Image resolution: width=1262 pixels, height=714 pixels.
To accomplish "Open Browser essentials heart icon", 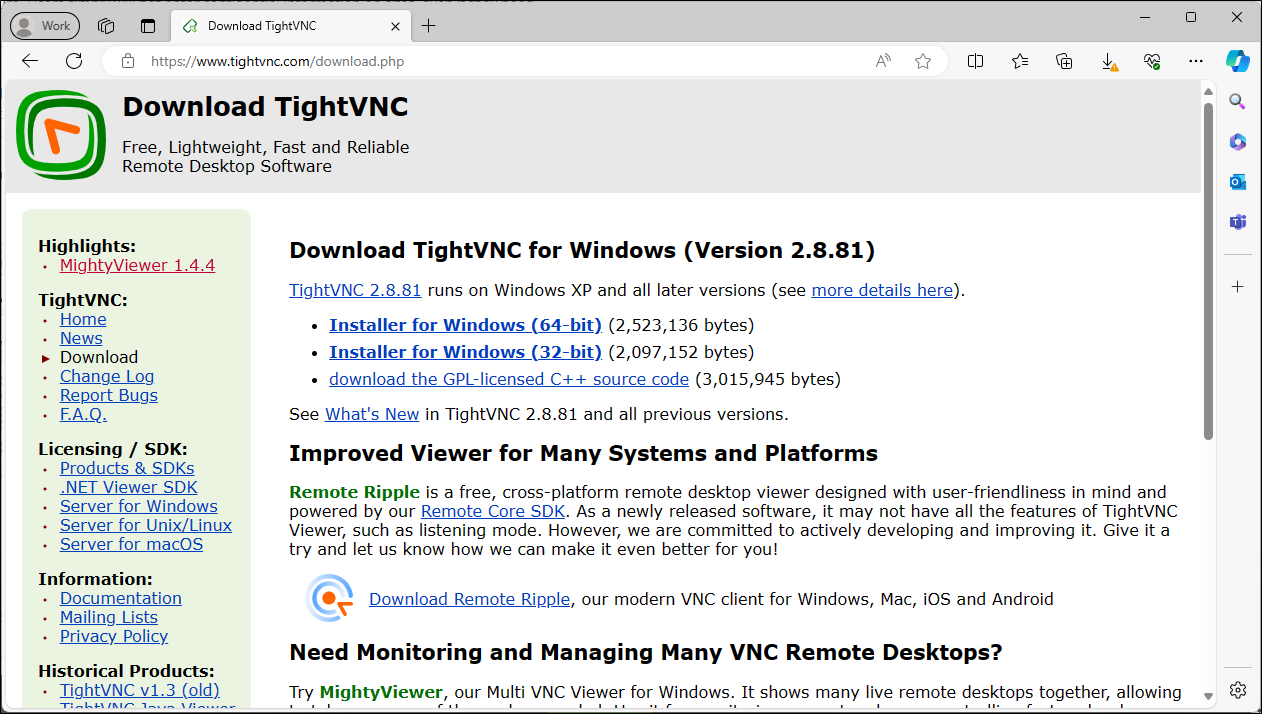I will tap(1152, 61).
